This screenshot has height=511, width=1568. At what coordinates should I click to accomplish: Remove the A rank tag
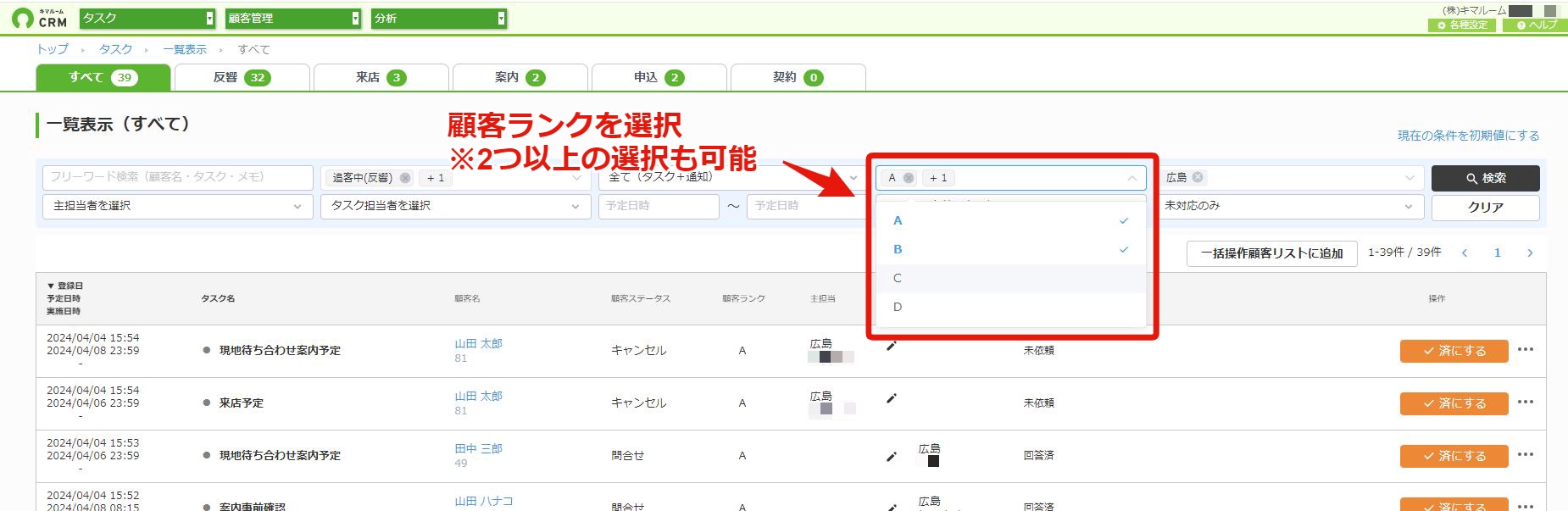click(x=909, y=178)
